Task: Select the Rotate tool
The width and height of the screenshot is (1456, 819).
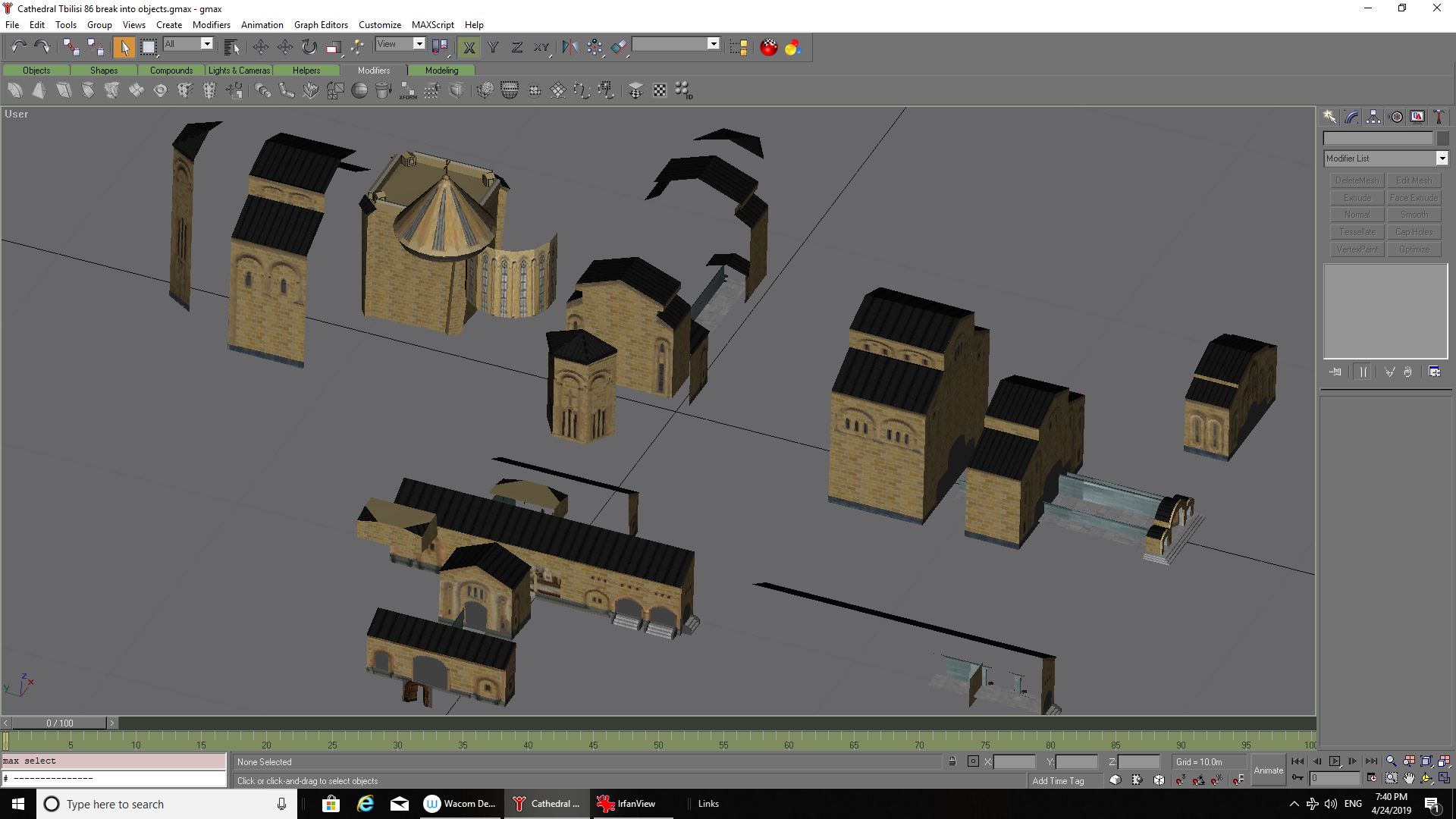Action: point(309,47)
